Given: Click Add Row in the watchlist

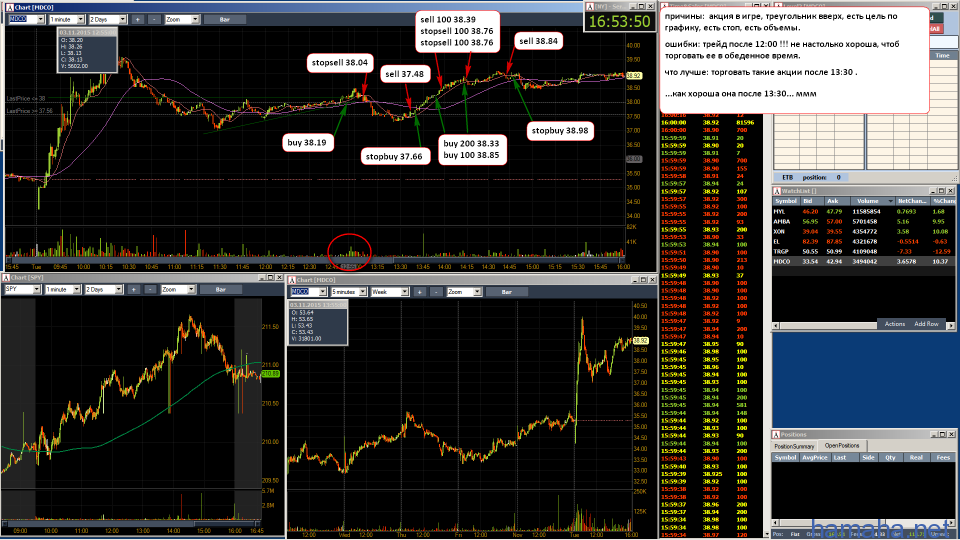Looking at the screenshot, I should (926, 324).
